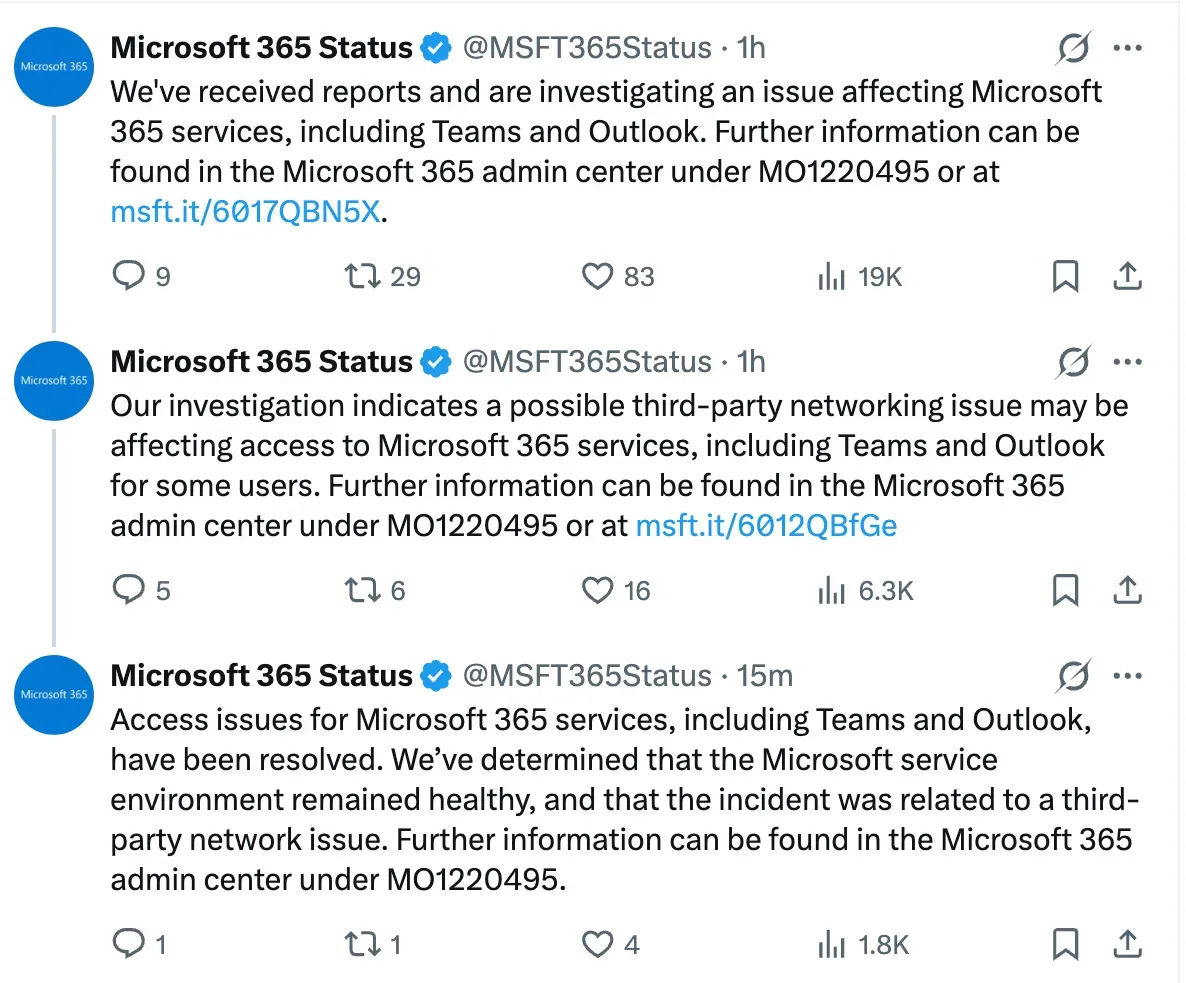
Task: Reply to the tweet posted 15 minutes ago
Action: tap(129, 944)
